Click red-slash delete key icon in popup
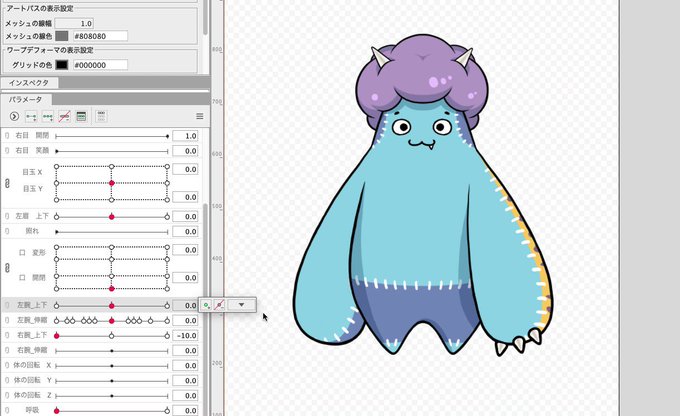The width and height of the screenshot is (680, 416). [x=220, y=305]
